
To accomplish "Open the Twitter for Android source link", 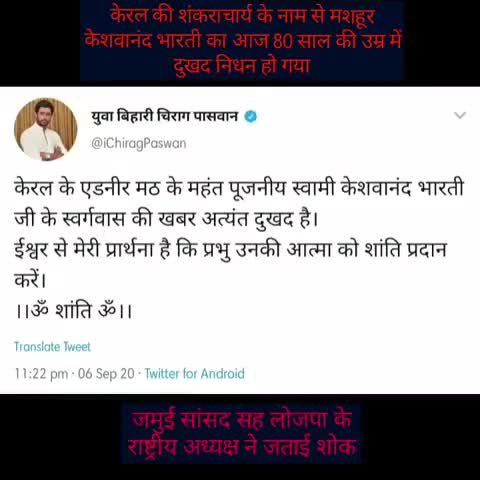I will 195,373.
